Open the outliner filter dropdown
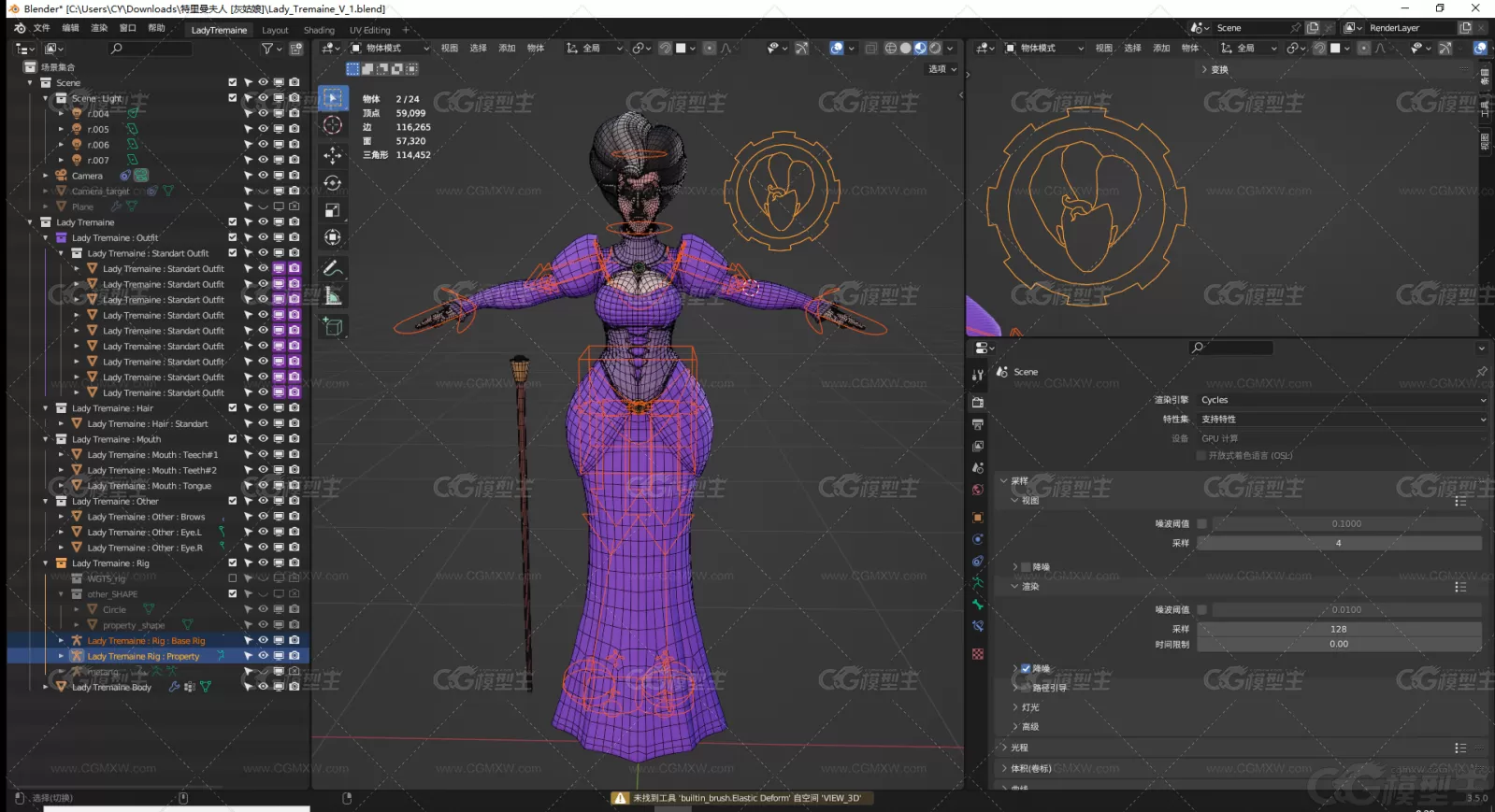Viewport: 1495px width, 812px height. click(270, 49)
